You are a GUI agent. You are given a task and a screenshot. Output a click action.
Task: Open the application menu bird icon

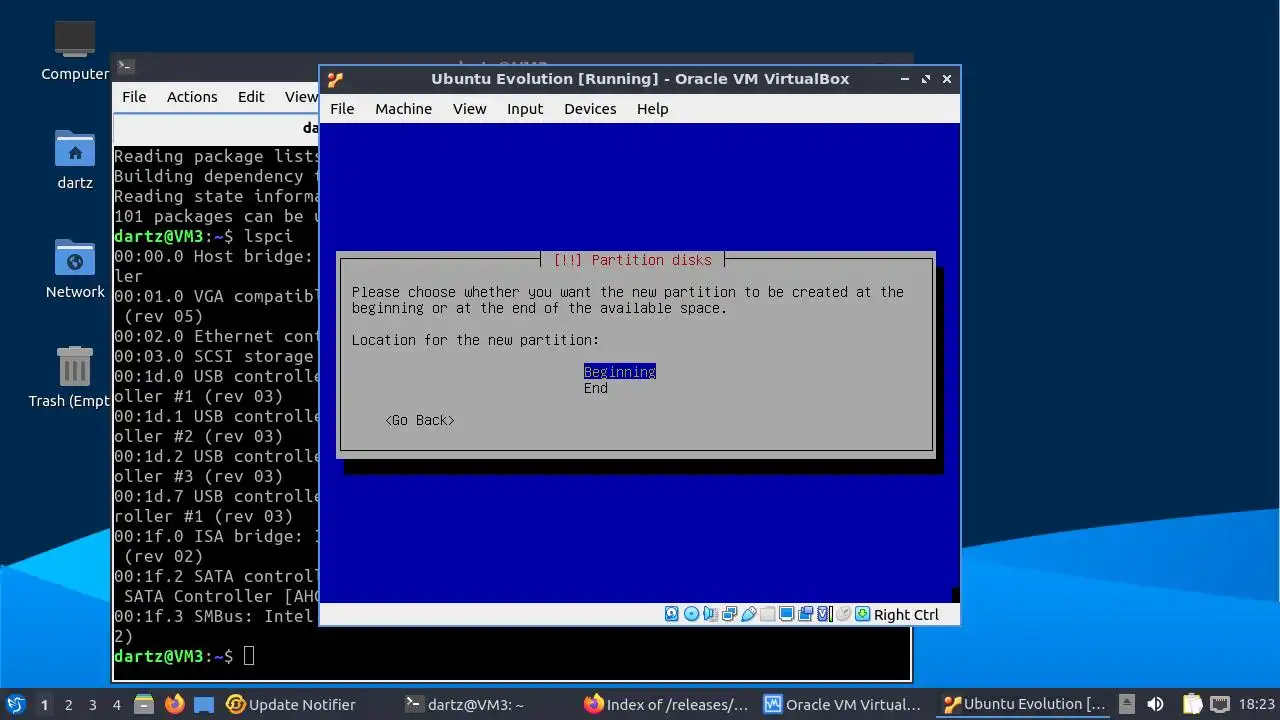coord(15,704)
